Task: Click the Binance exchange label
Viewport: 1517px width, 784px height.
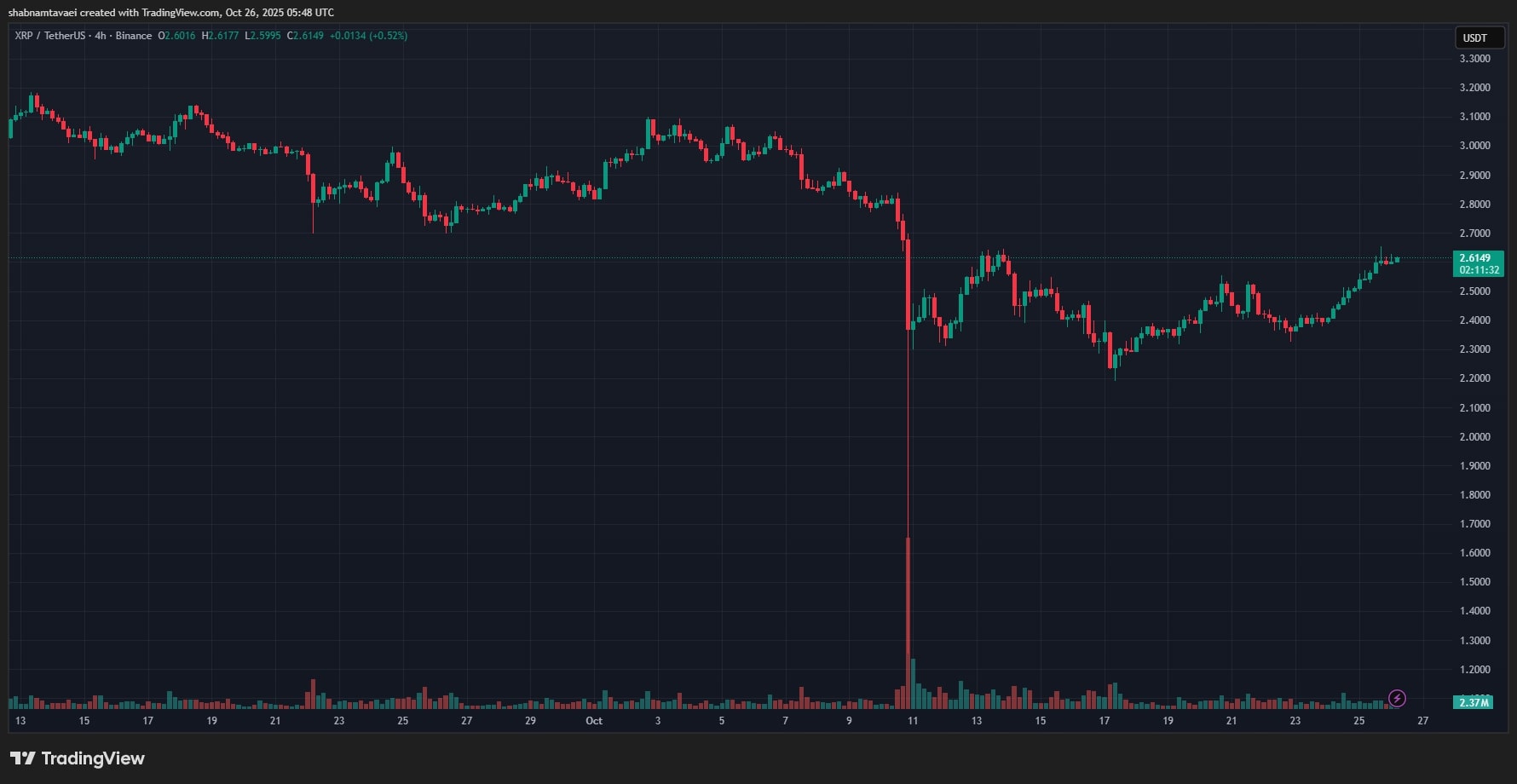Action: (134, 36)
